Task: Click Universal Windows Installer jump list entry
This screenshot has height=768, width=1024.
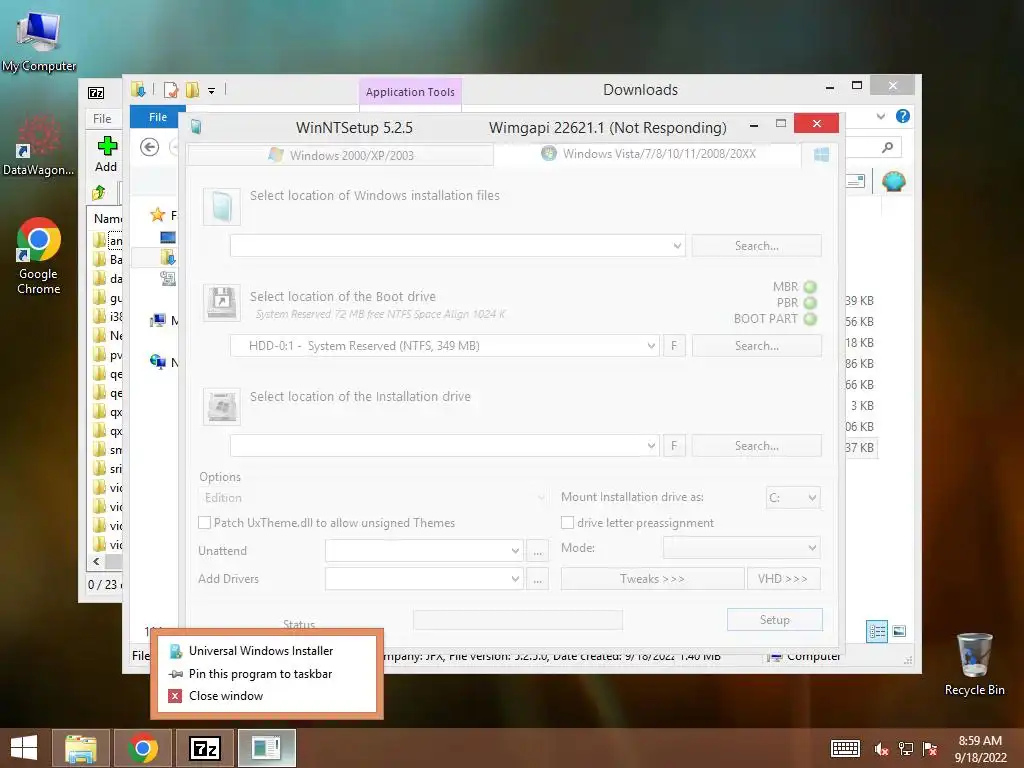Action: [x=261, y=650]
